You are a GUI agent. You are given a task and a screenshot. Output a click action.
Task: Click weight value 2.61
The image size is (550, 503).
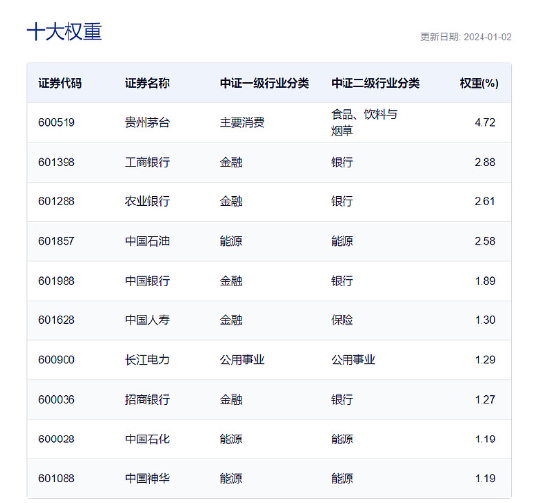[485, 201]
